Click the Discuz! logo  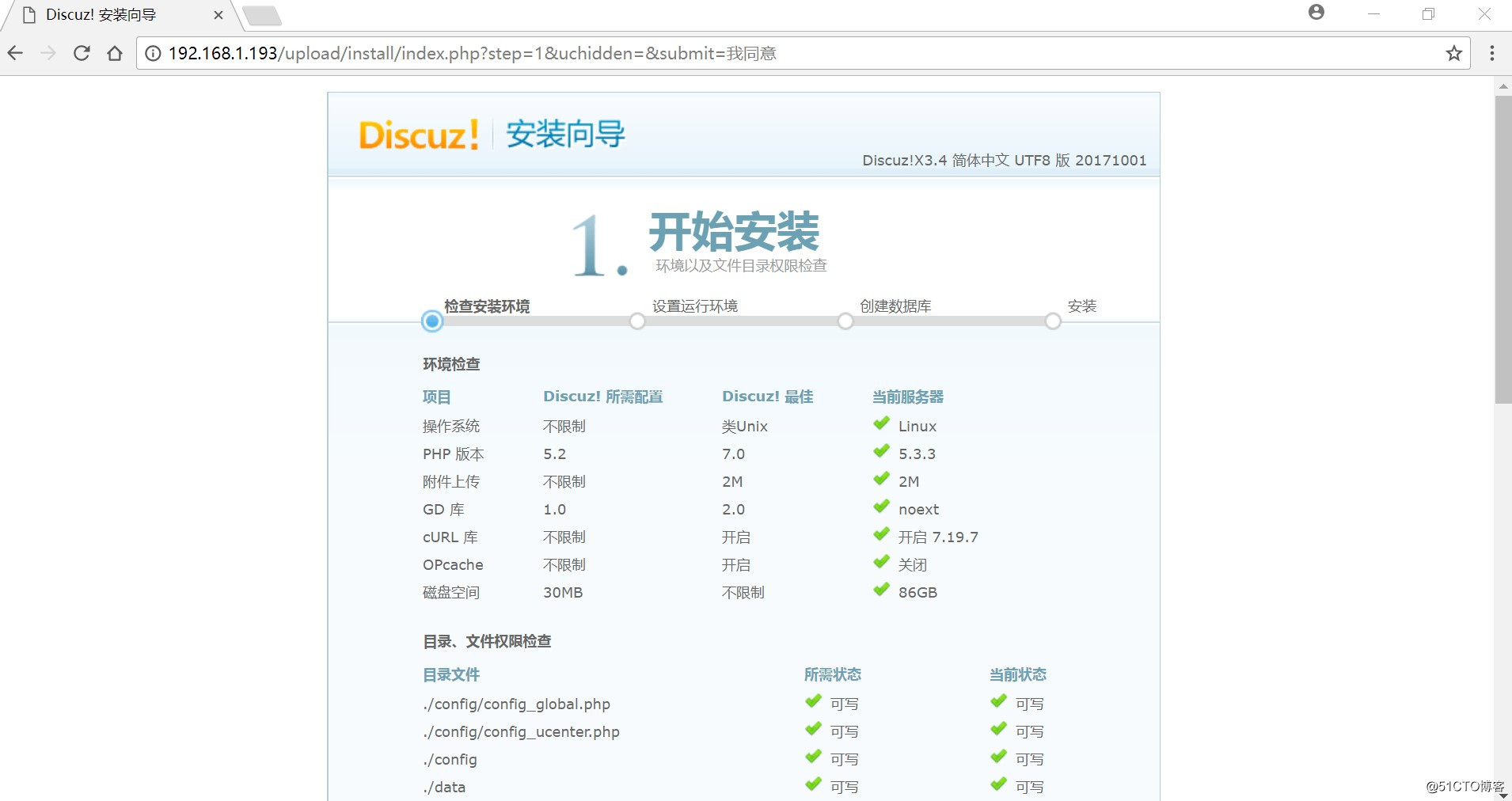tap(419, 135)
